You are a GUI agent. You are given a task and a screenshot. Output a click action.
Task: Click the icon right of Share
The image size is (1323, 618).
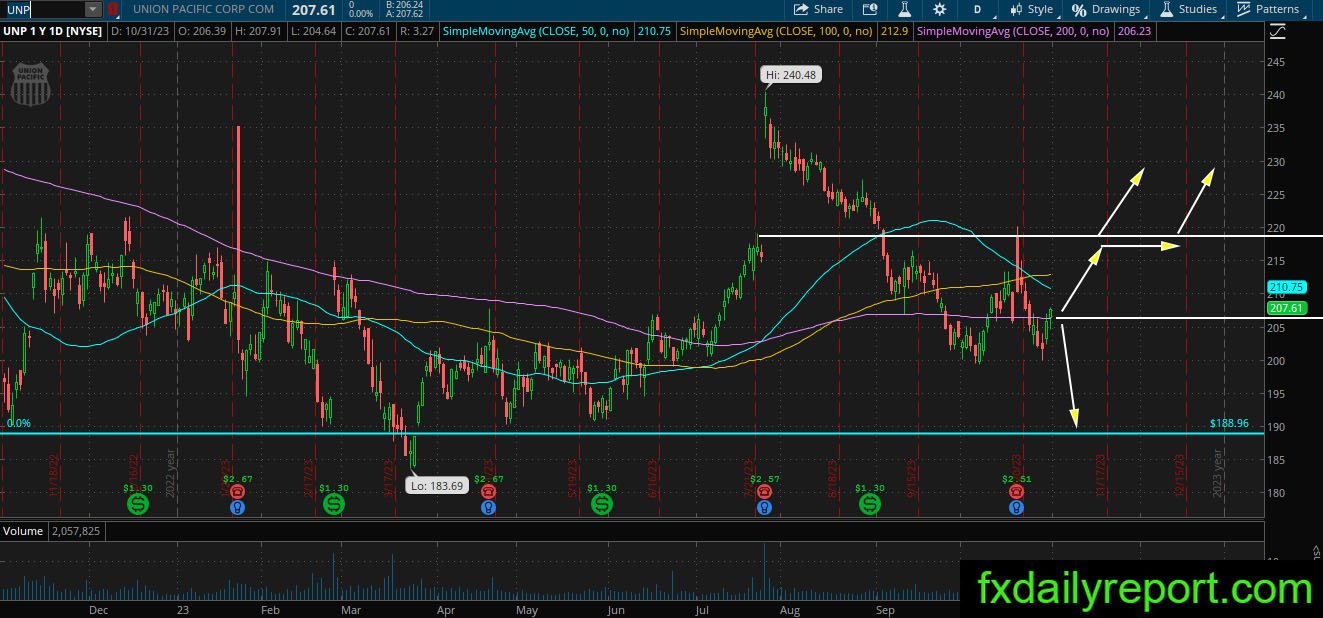pos(869,9)
